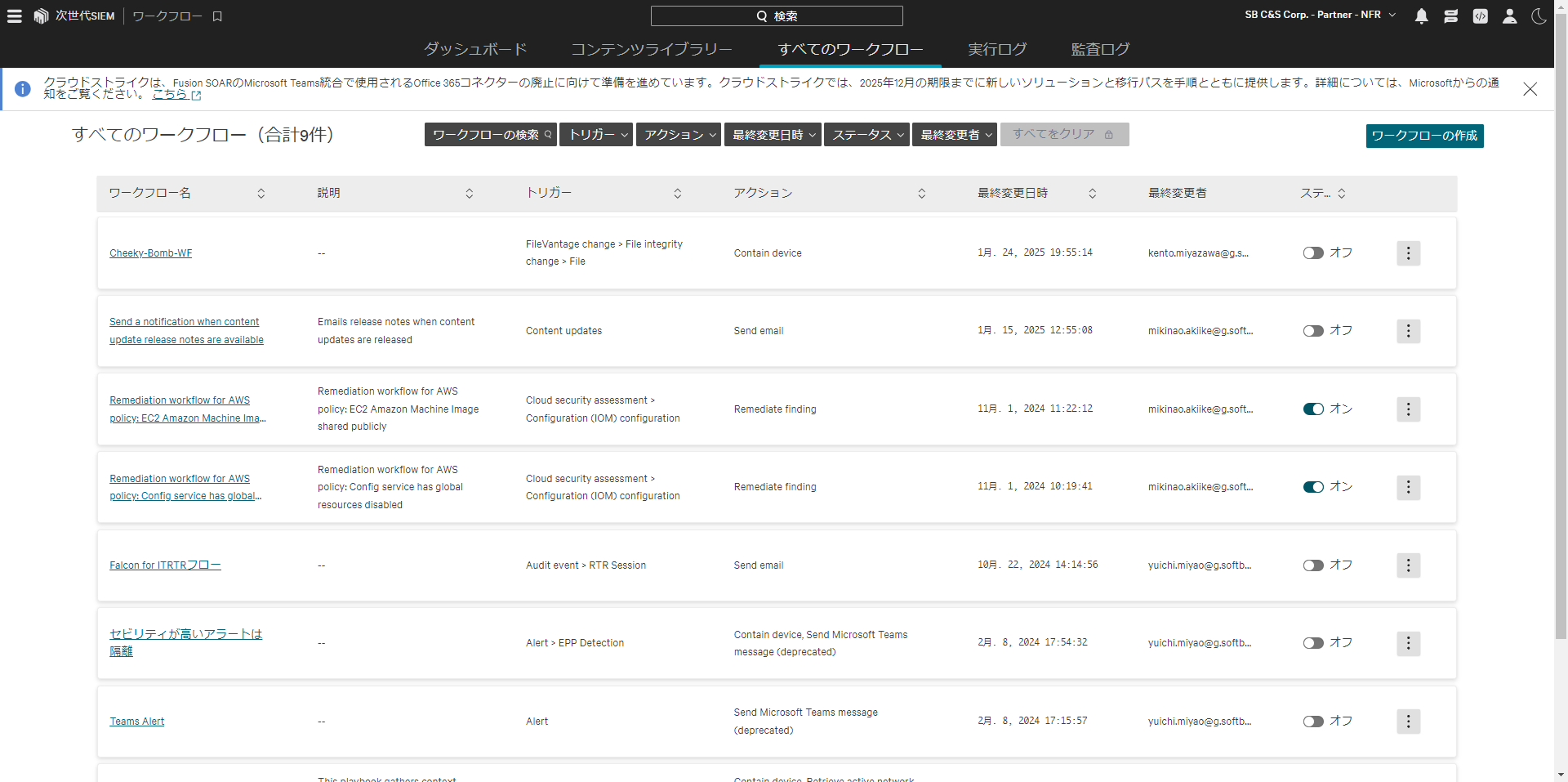Expand the 最終変更日時 filter dropdown

pyautogui.click(x=773, y=135)
